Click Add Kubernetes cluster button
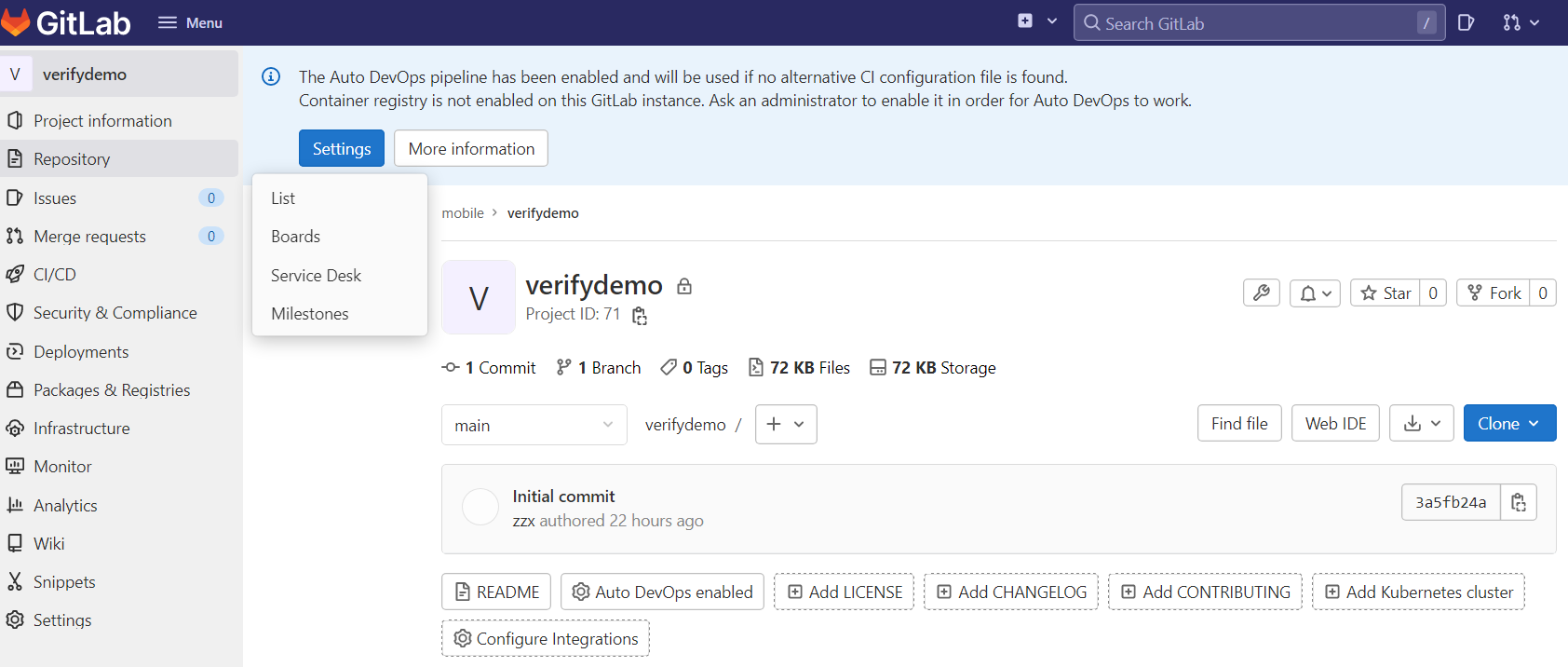Viewport: 1568px width, 667px height. click(x=1418, y=592)
